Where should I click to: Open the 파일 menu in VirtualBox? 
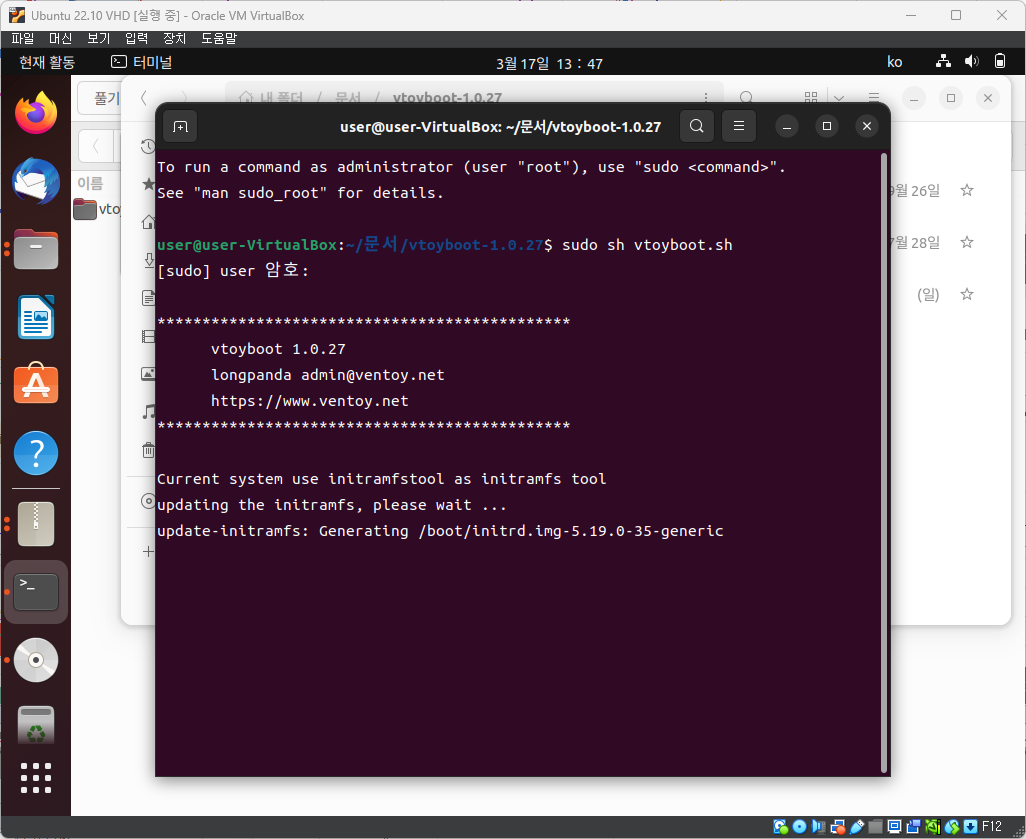[22, 39]
